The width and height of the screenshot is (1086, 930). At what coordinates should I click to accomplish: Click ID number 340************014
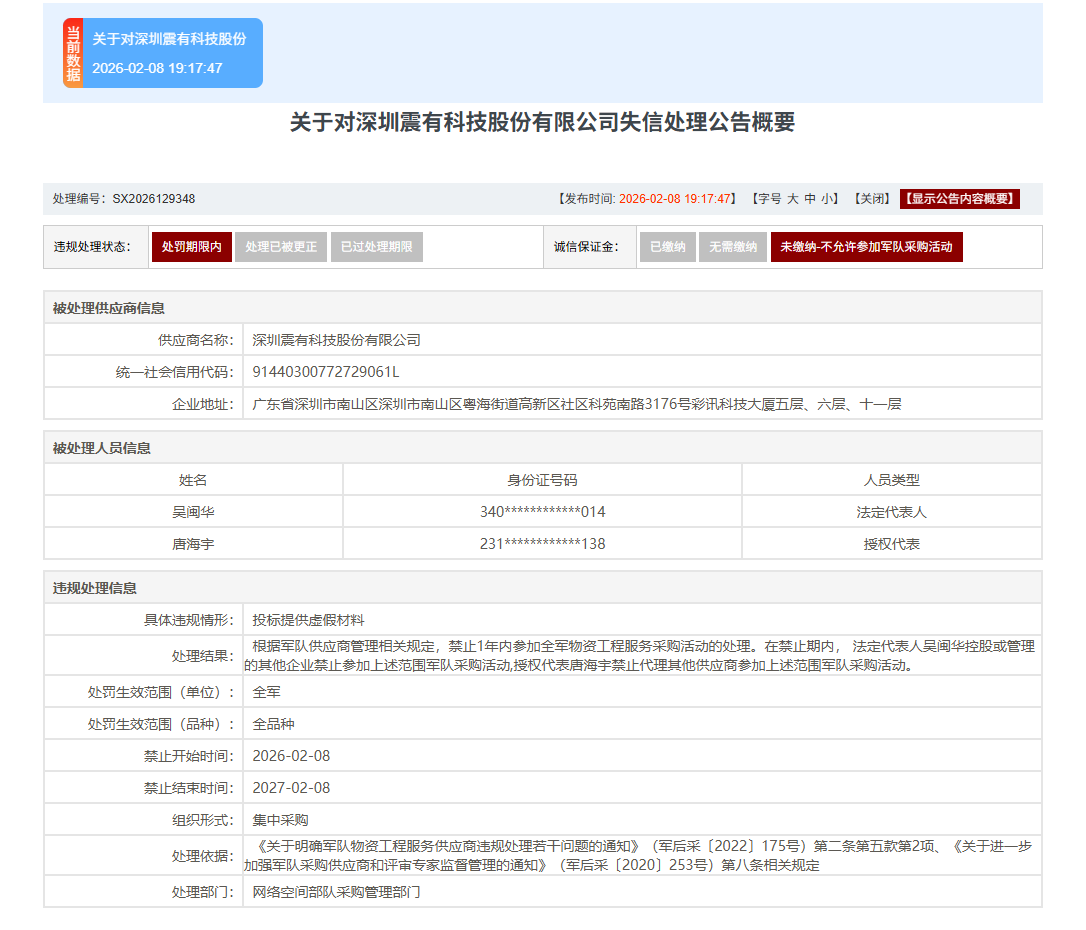coord(542,512)
